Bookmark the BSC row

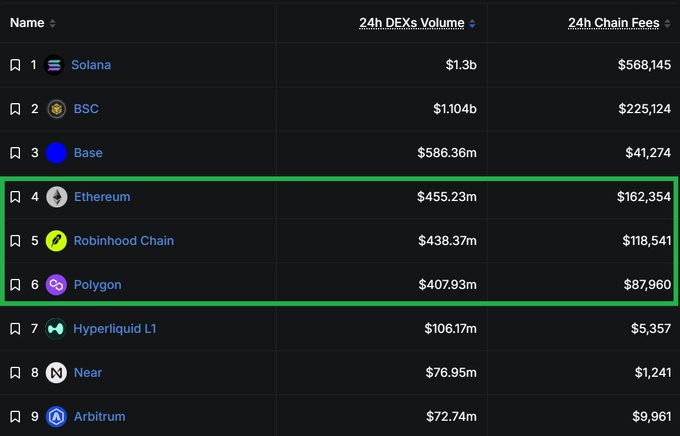click(15, 109)
